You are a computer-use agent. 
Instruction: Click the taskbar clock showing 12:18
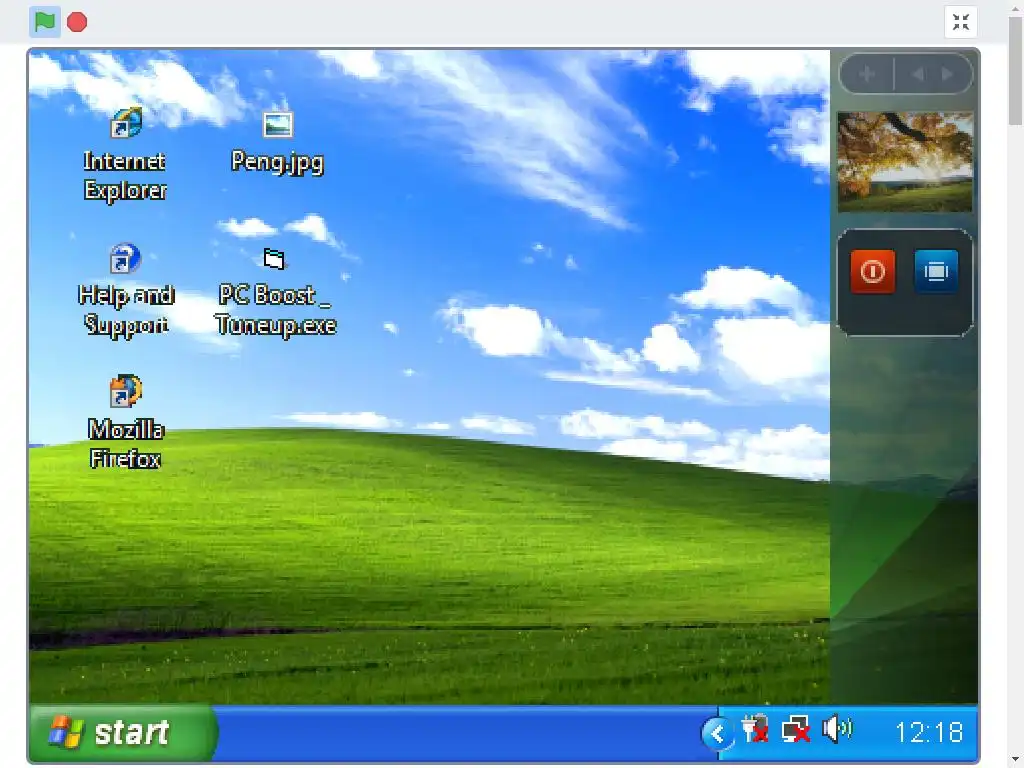click(x=929, y=733)
